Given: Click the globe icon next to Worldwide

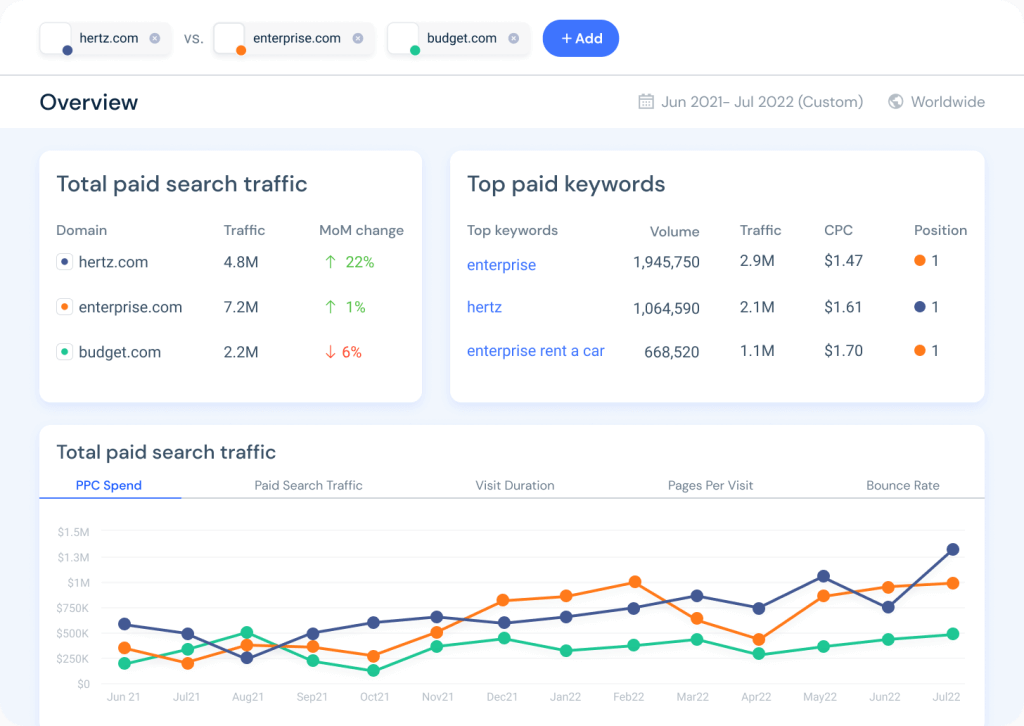Looking at the screenshot, I should pyautogui.click(x=896, y=102).
